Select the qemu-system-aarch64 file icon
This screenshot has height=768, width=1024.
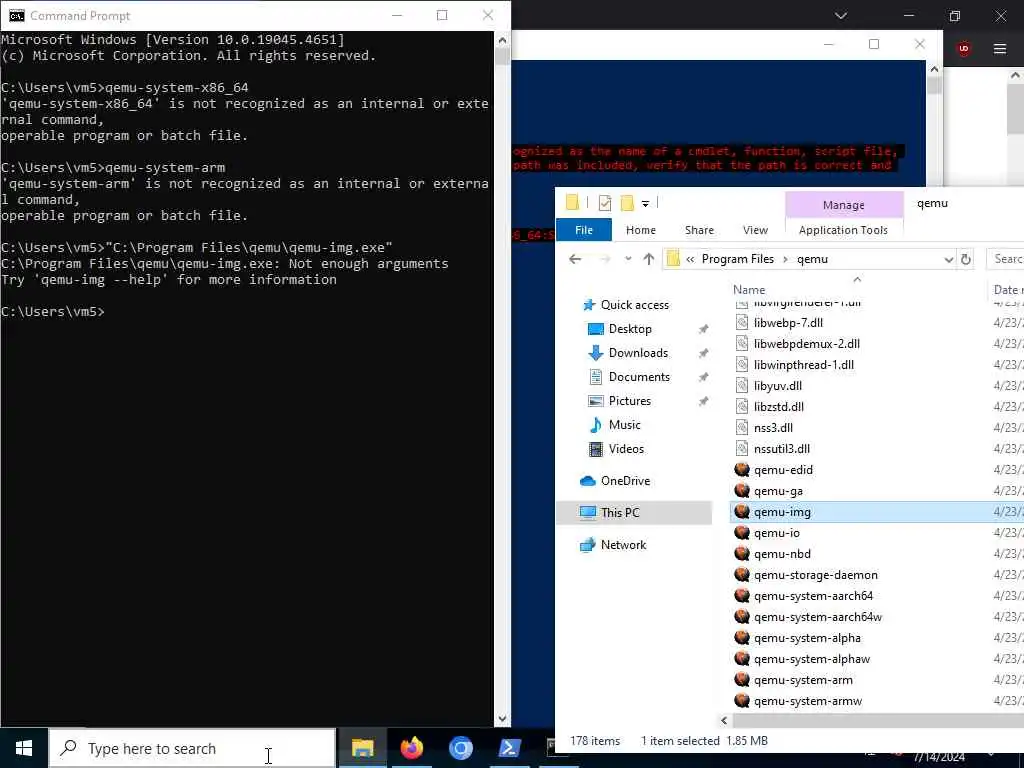pyautogui.click(x=741, y=596)
